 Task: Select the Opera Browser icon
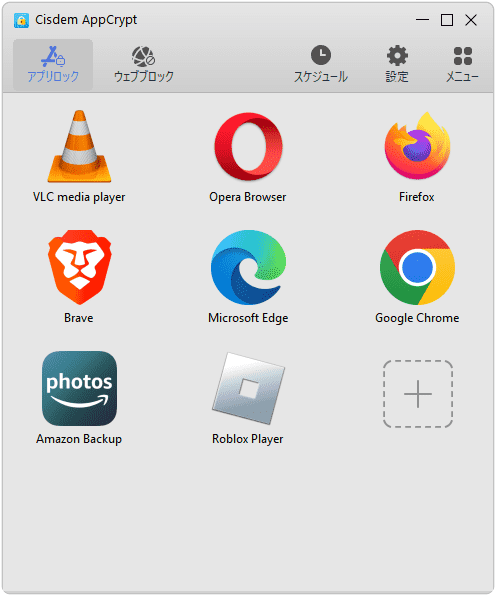click(x=248, y=146)
